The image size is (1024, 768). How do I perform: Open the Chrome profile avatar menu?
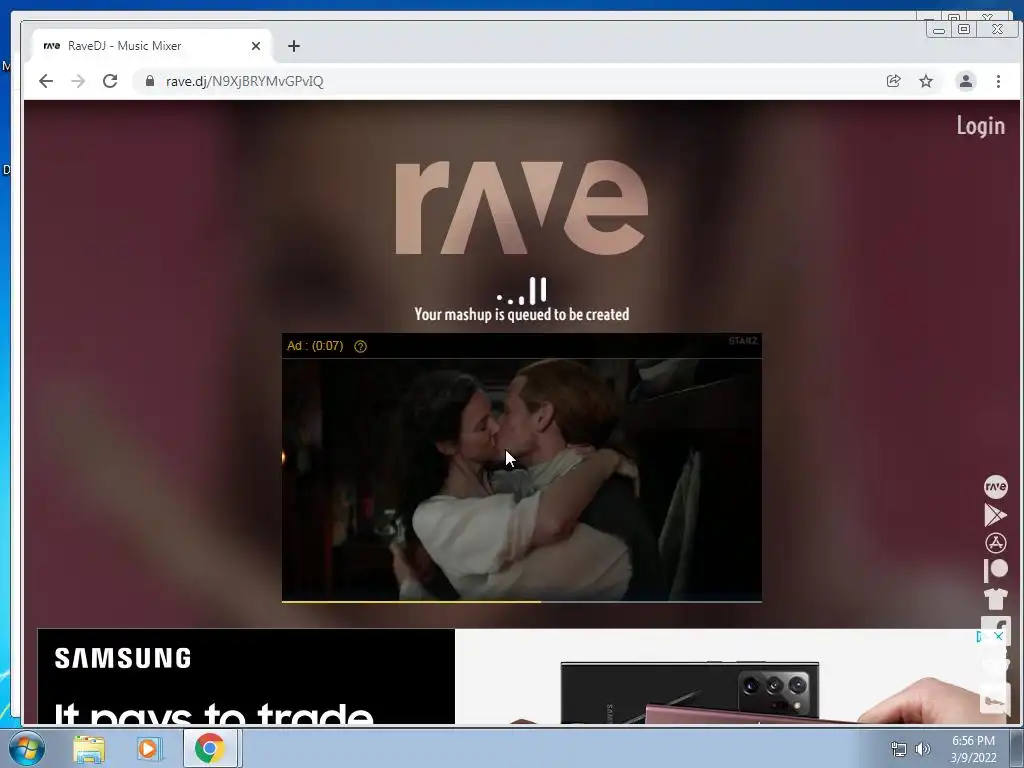point(966,81)
